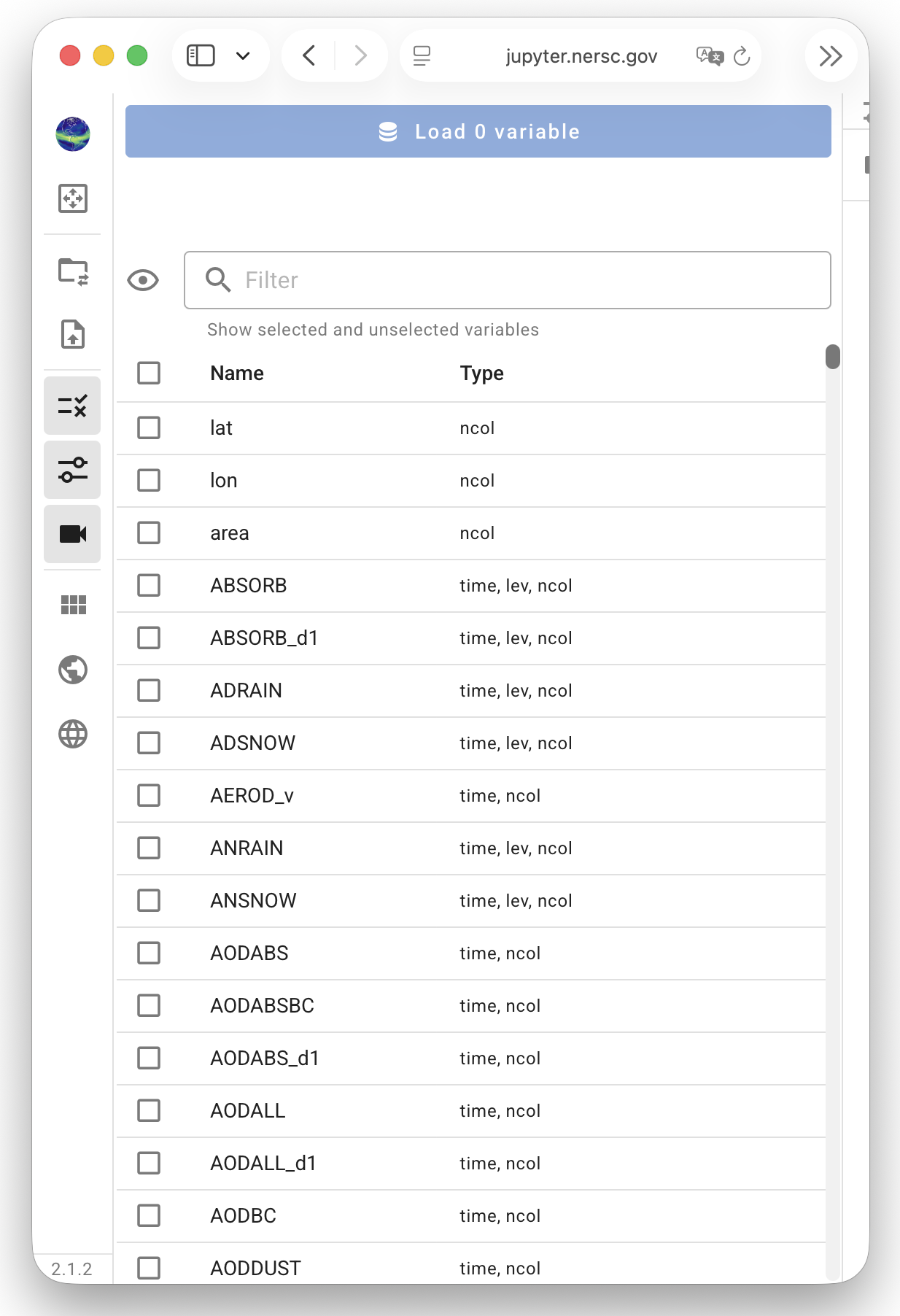Select the ANRAIN variable checkbox
The image size is (900, 1316).
click(x=149, y=848)
